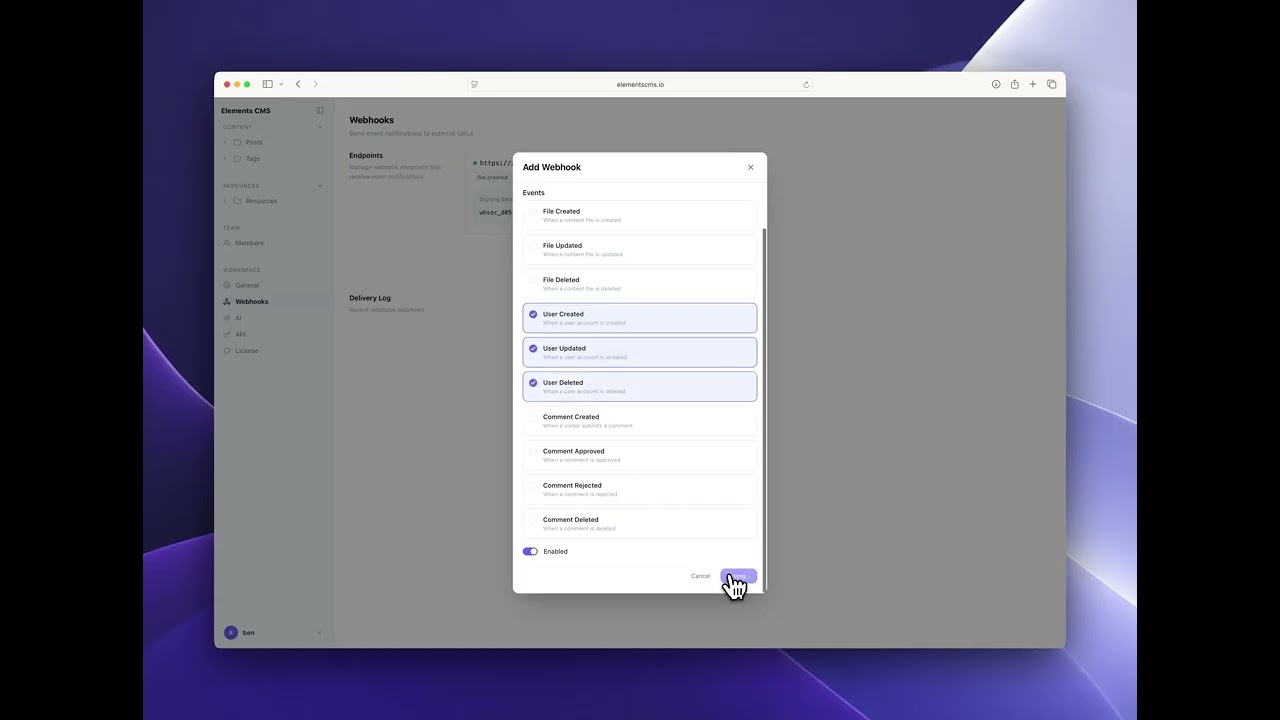The width and height of the screenshot is (1280, 720).
Task: Click Safari sidebar toggle icon
Action: [267, 84]
